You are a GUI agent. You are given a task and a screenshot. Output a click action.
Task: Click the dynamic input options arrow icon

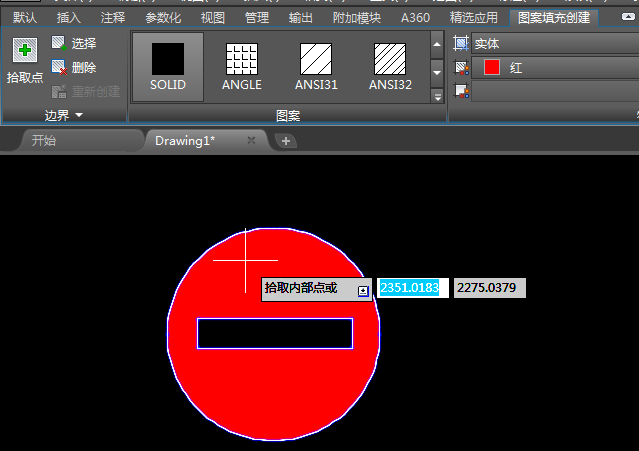[x=363, y=291]
